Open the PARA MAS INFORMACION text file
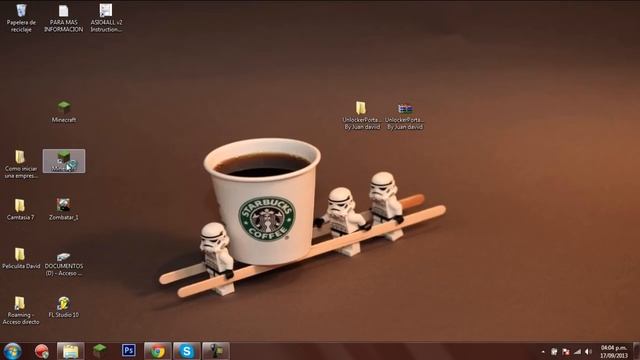Image resolution: width=640 pixels, height=360 pixels. (63, 18)
